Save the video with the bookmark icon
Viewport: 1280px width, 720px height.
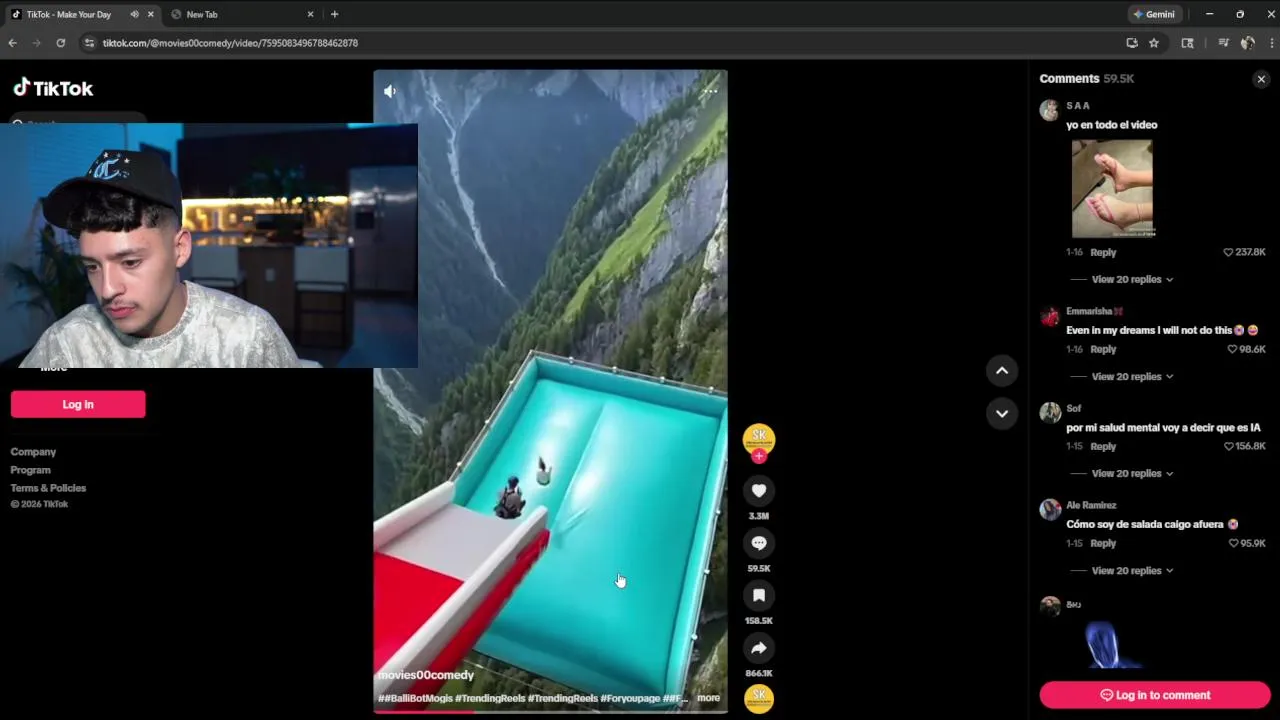click(x=759, y=596)
